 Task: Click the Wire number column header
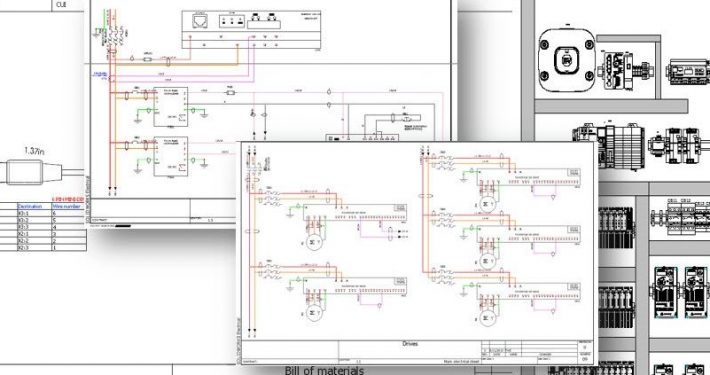67,206
